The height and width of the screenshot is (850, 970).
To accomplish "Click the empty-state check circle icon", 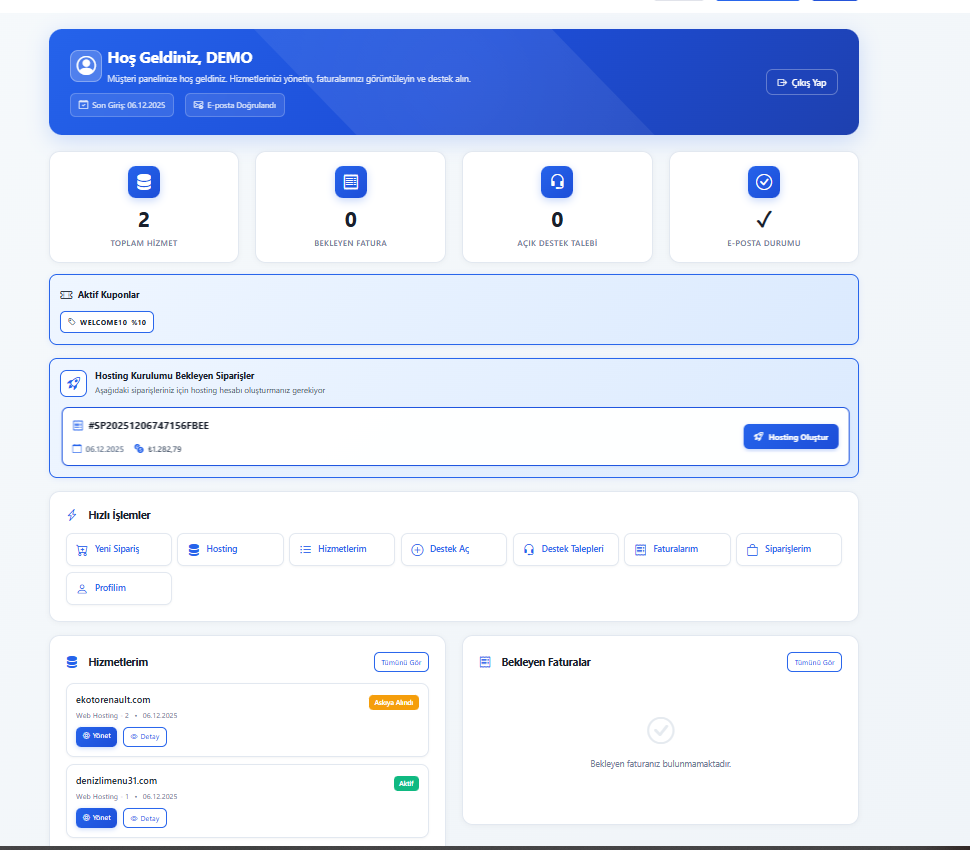I will pyautogui.click(x=661, y=731).
